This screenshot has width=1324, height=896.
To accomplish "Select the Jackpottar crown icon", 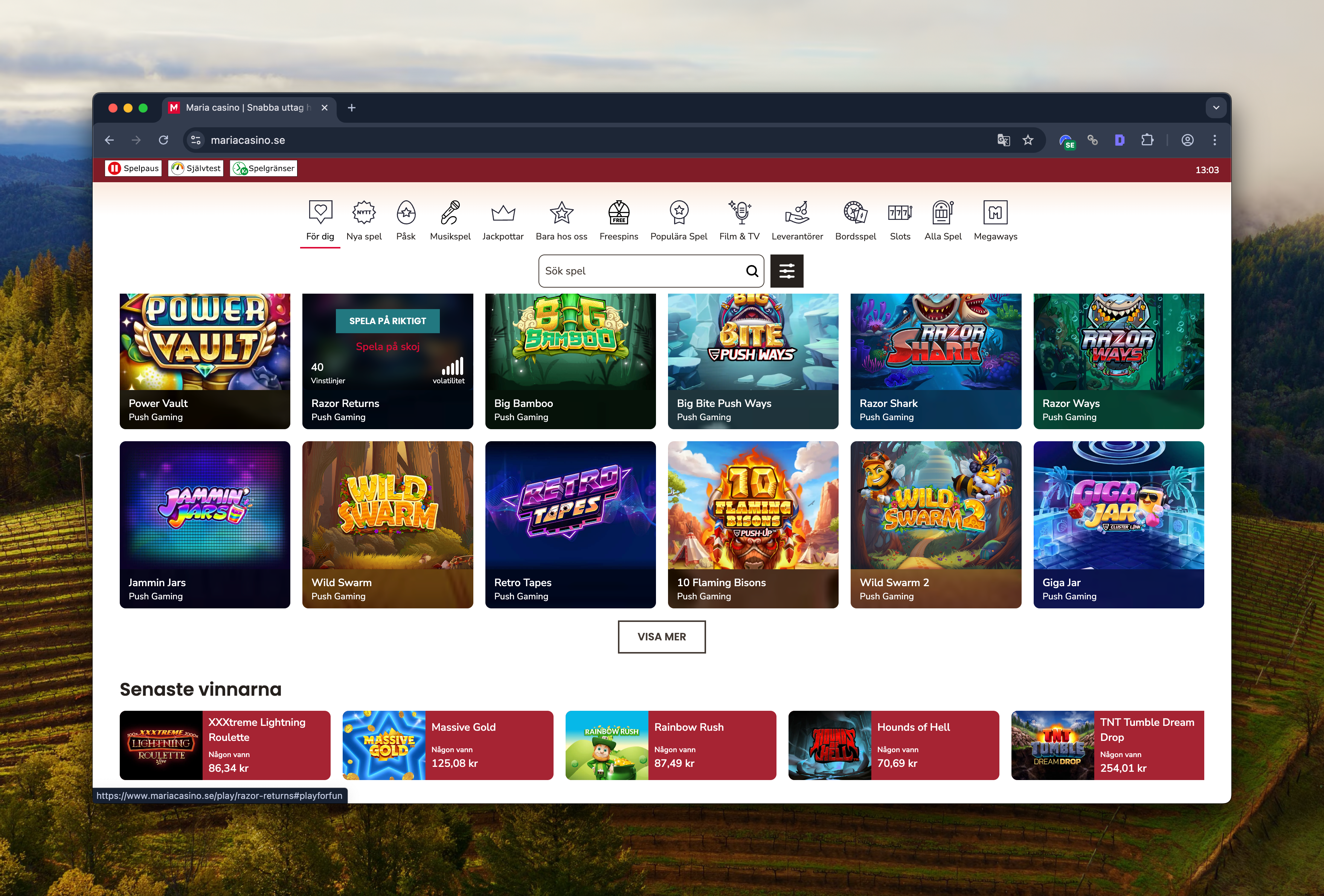I will point(503,213).
